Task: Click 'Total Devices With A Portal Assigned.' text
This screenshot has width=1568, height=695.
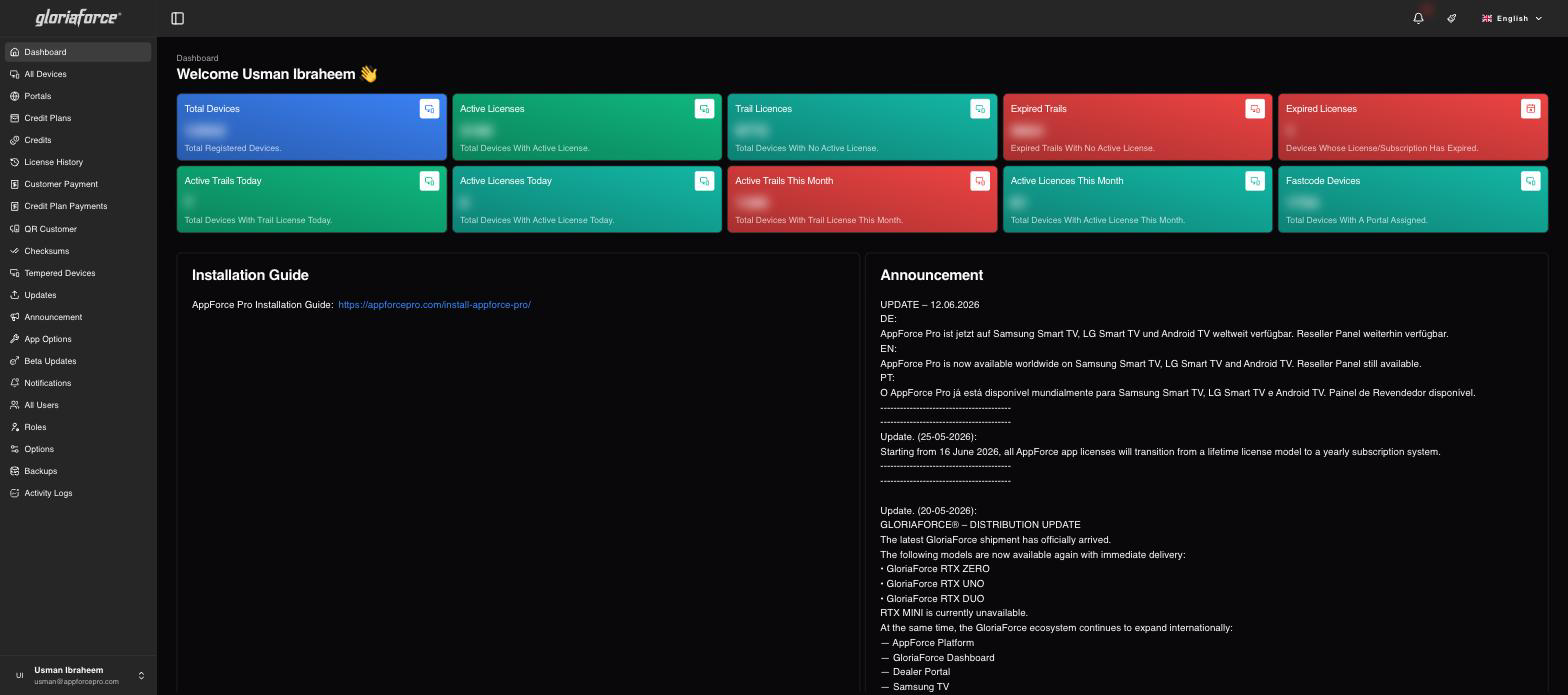Action: coord(1356,220)
